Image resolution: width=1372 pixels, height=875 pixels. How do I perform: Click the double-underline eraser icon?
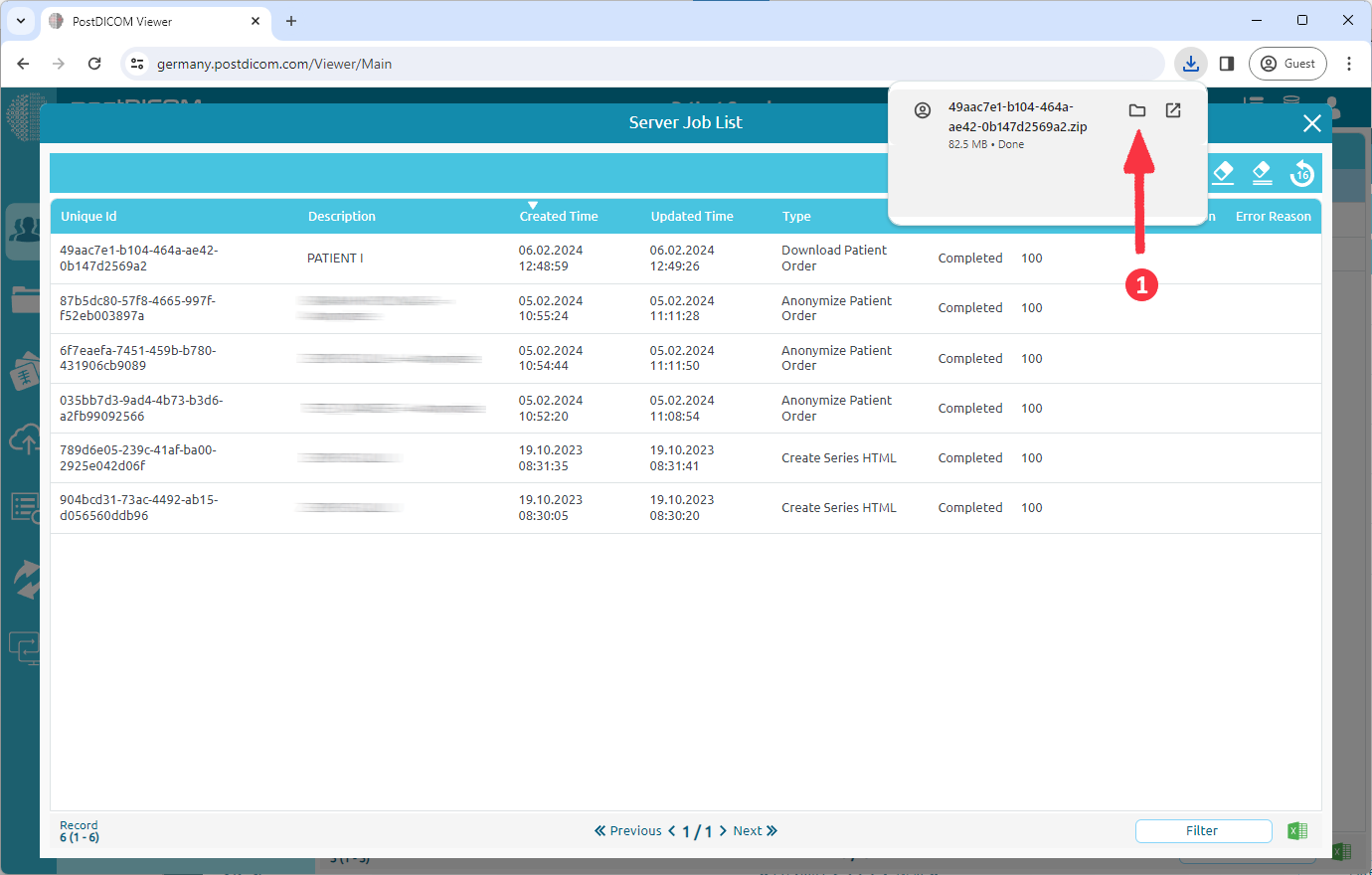coord(1262,173)
